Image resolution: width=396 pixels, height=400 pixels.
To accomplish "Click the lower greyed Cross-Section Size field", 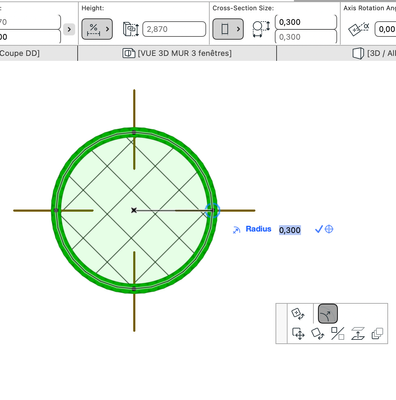I will pyautogui.click(x=306, y=37).
